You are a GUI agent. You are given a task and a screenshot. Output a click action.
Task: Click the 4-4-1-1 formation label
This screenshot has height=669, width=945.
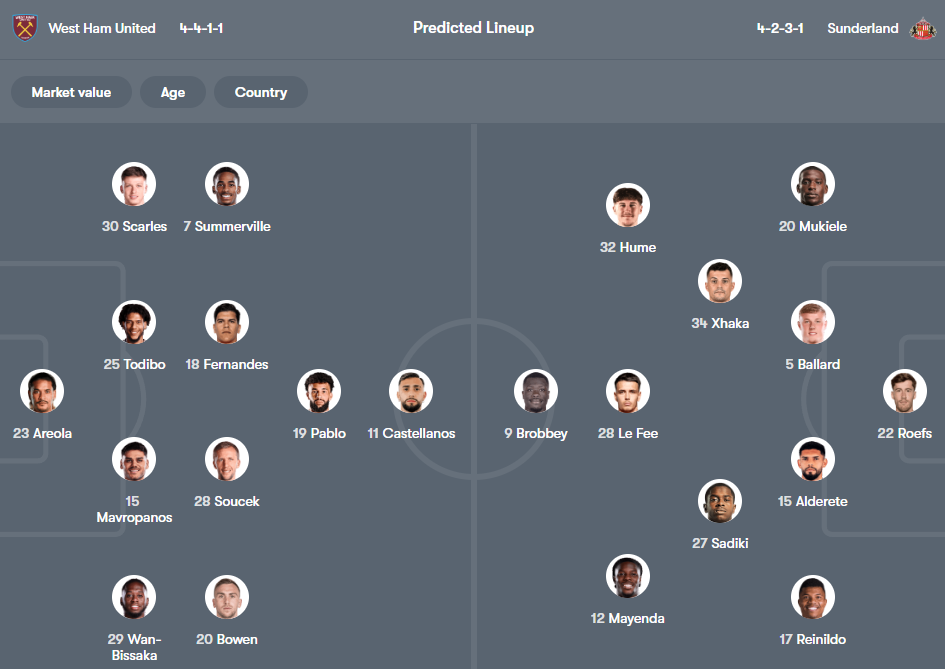(201, 28)
